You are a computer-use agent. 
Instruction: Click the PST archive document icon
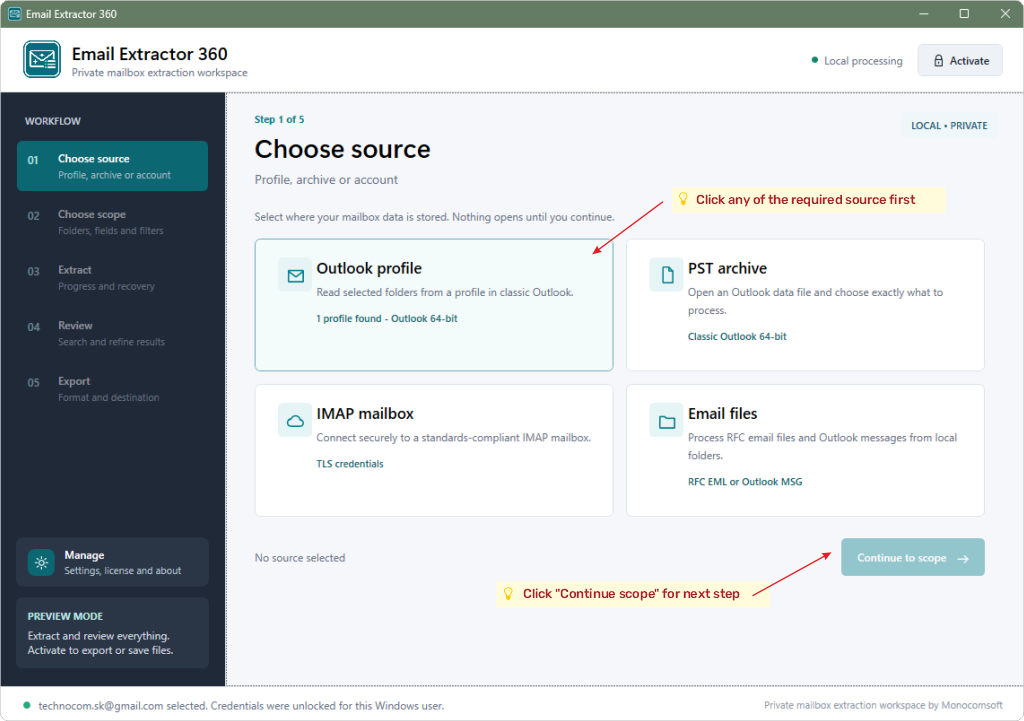(666, 275)
